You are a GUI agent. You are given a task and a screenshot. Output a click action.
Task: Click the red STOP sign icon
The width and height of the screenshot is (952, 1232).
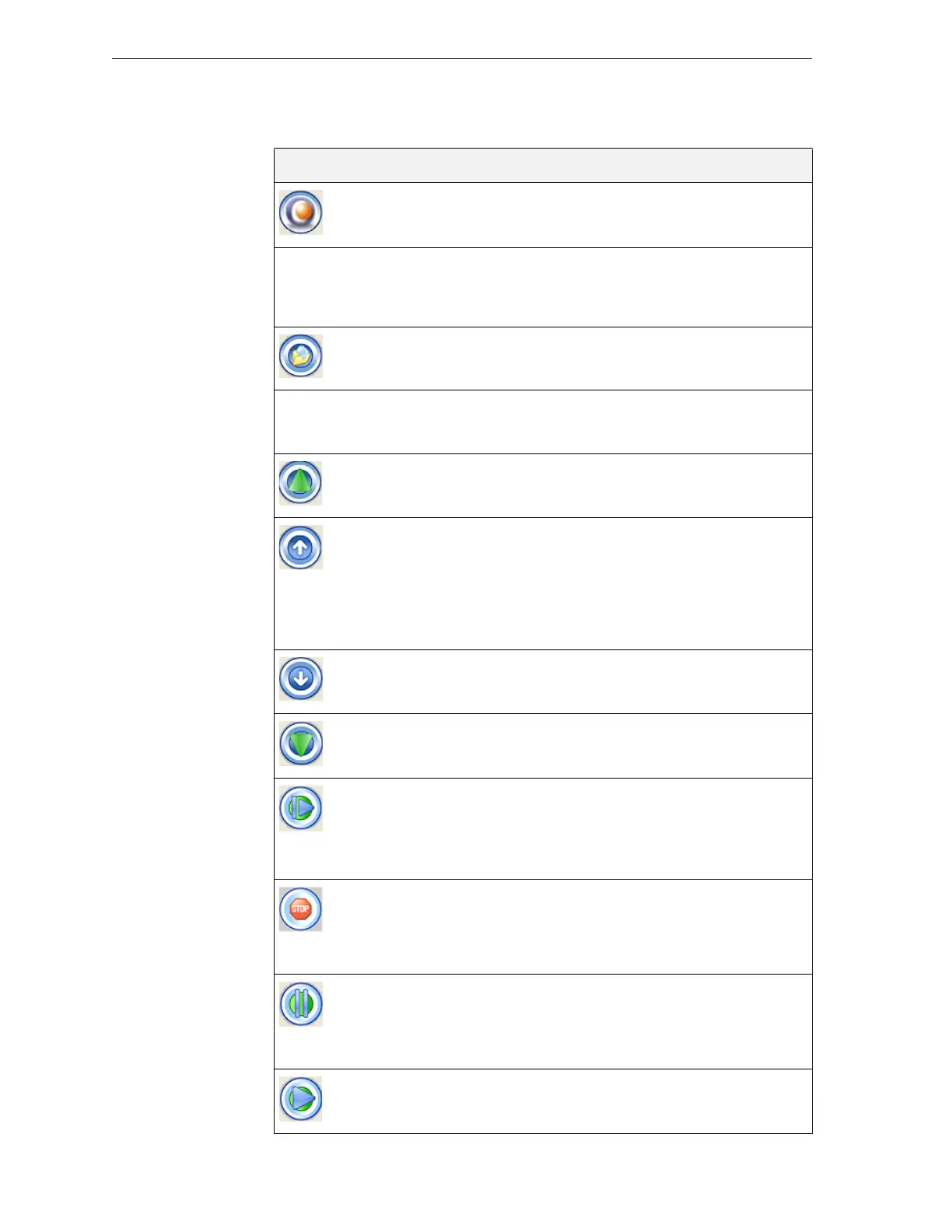[x=301, y=909]
